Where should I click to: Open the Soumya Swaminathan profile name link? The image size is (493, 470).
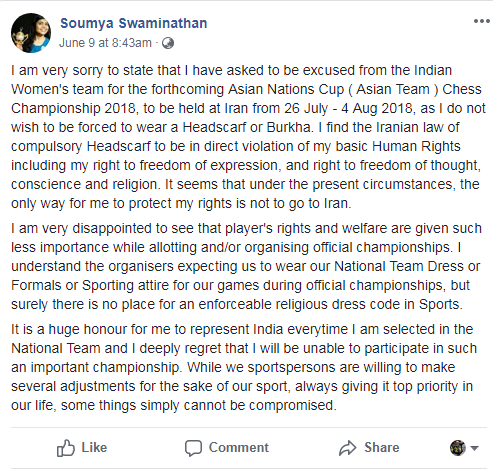point(134,23)
